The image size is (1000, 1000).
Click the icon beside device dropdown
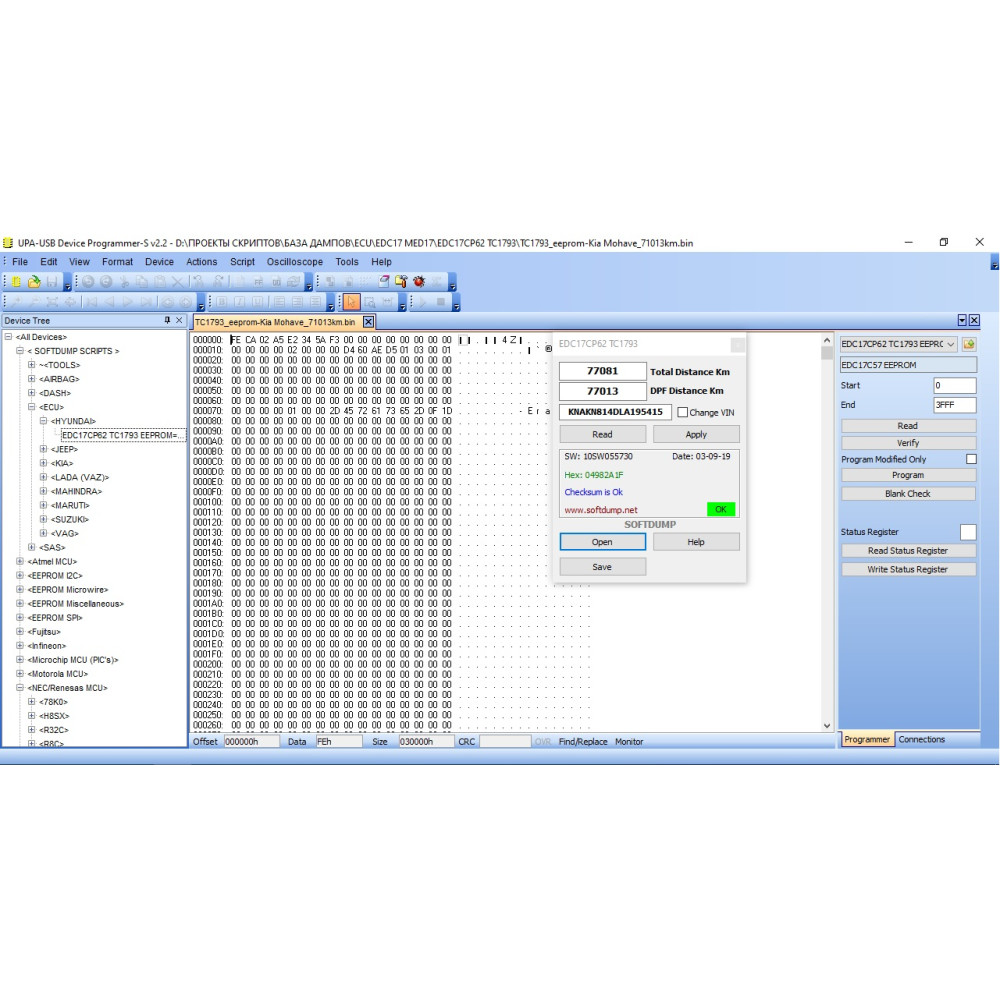coord(969,344)
